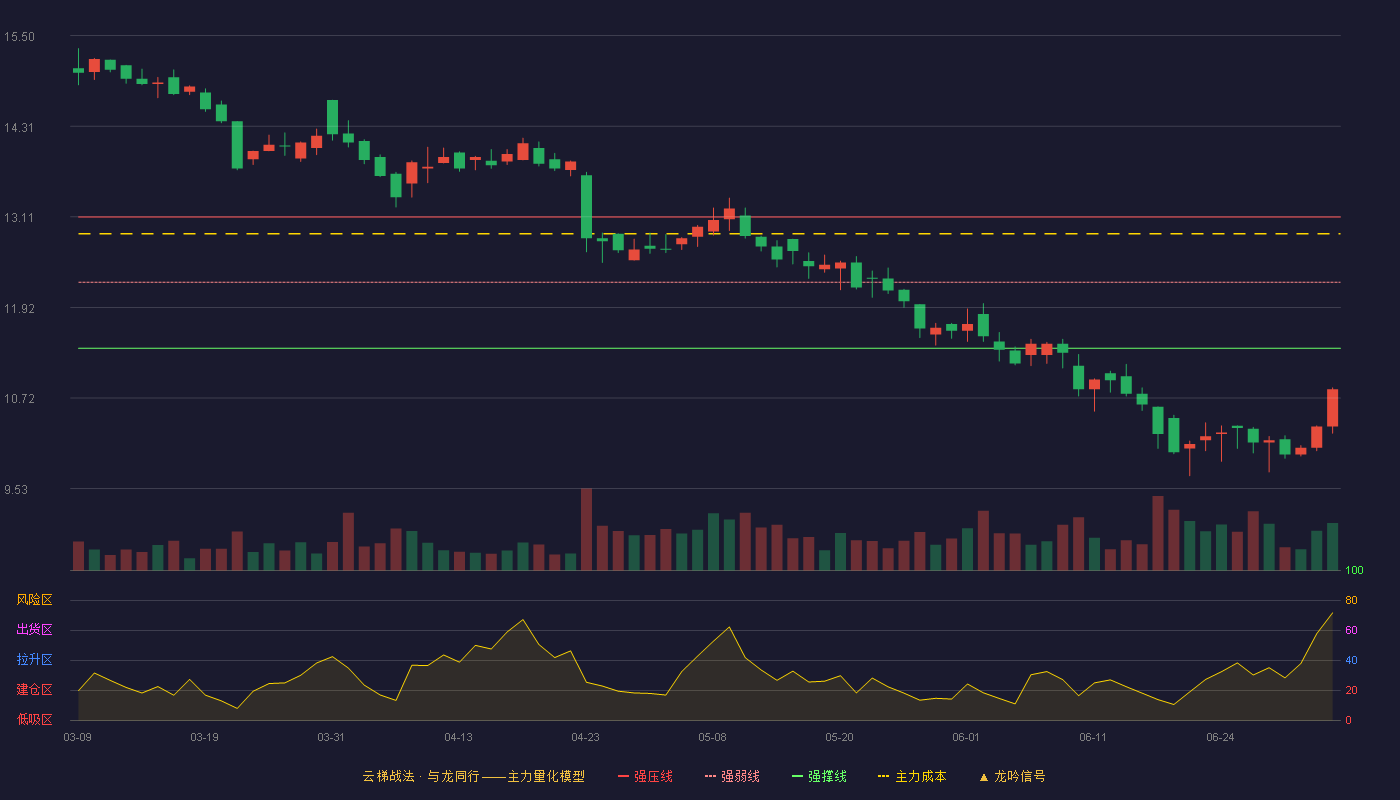The height and width of the screenshot is (800, 1400).
Task: Click the pink dotted icon beside 强弱线
Action: [710, 776]
